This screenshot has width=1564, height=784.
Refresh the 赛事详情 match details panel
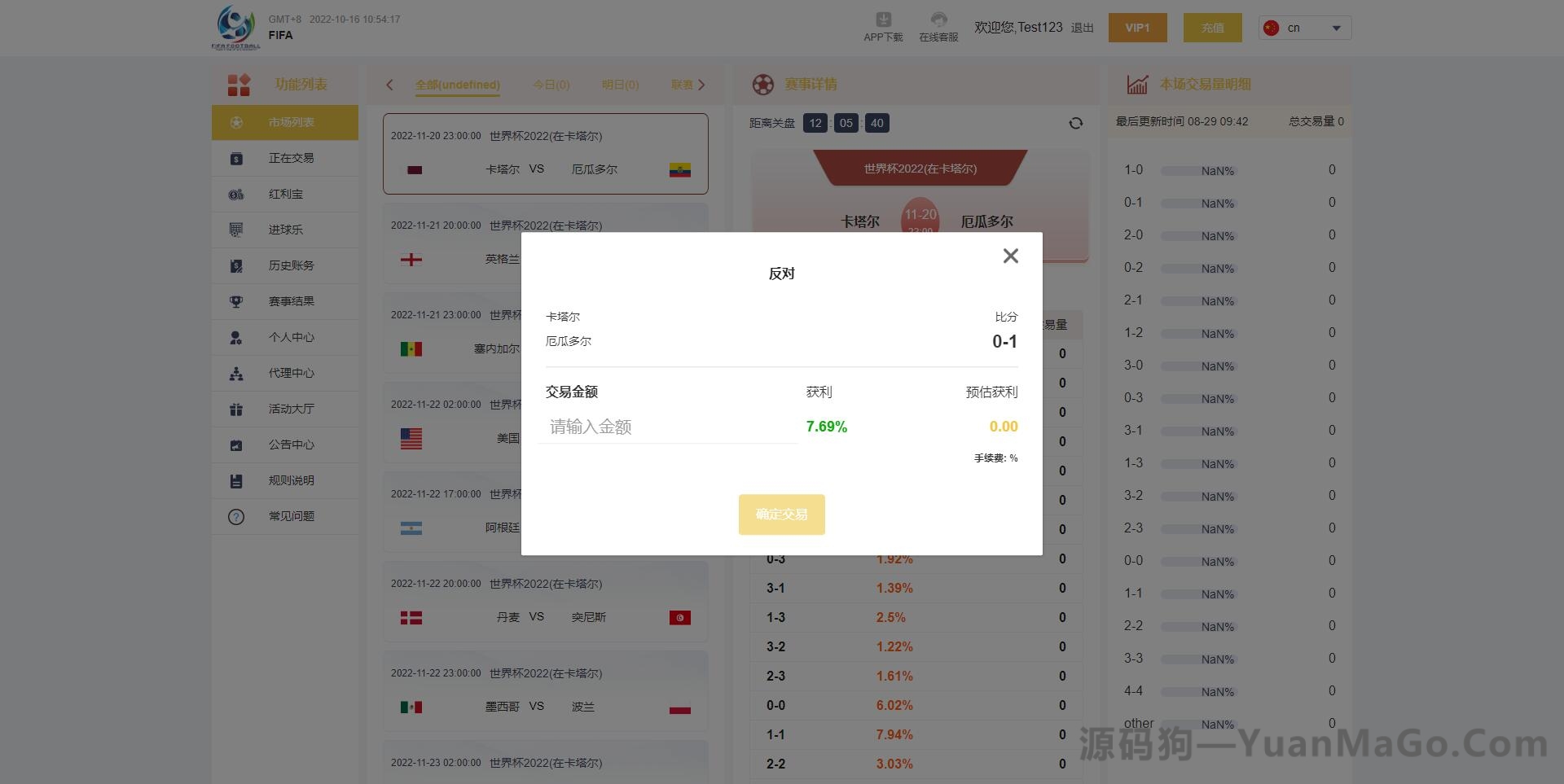[1075, 122]
